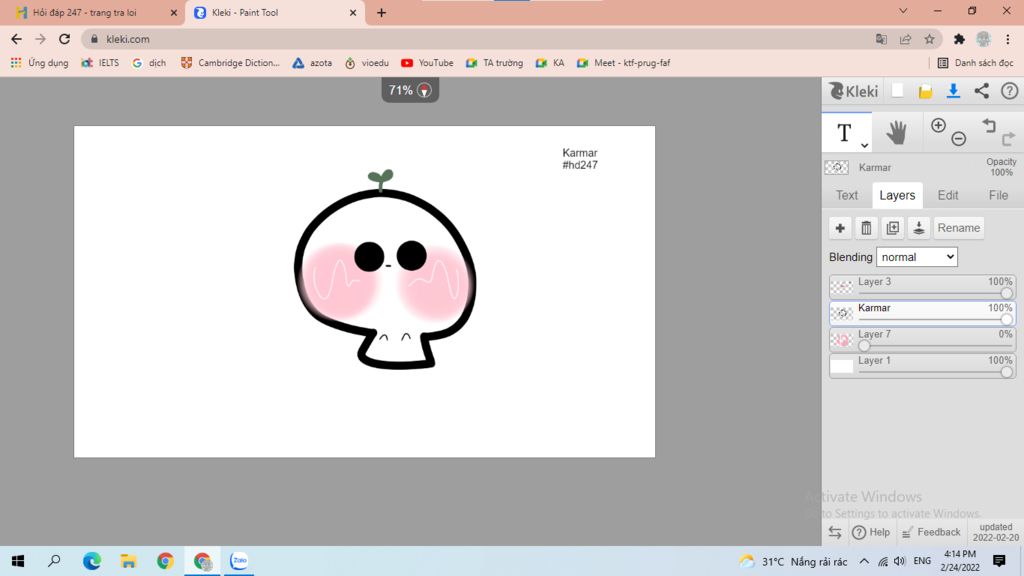This screenshot has height=576, width=1024.
Task: Share the drawing via the share icon
Action: click(x=982, y=91)
